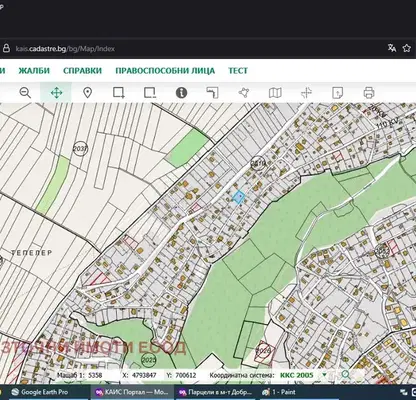The width and height of the screenshot is (416, 400).
Task: Select the measure angle/distance tool
Action: click(x=212, y=93)
